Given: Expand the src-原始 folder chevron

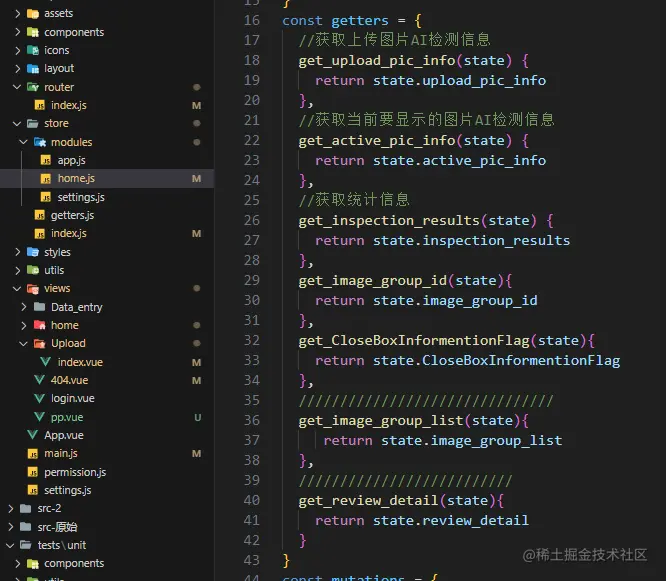Looking at the screenshot, I should (11, 527).
